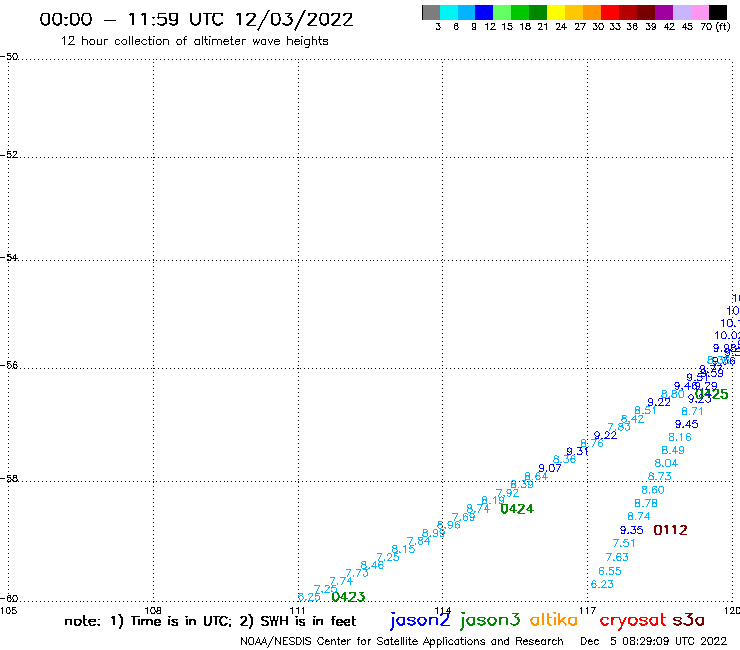740x650 pixels.
Task: Click the wave height value '7.83'
Action: (619, 427)
